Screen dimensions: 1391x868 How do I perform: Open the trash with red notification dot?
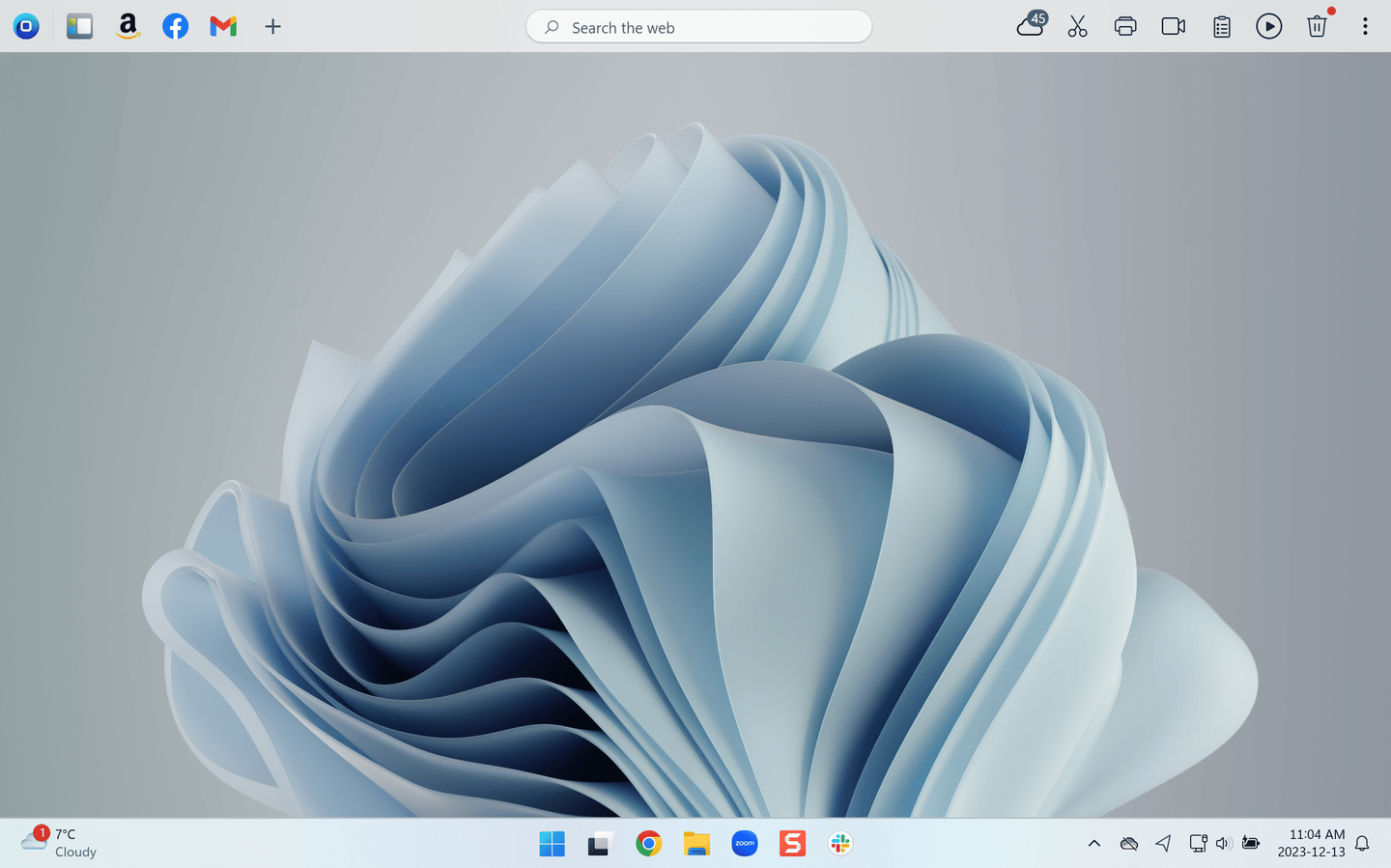pos(1317,26)
